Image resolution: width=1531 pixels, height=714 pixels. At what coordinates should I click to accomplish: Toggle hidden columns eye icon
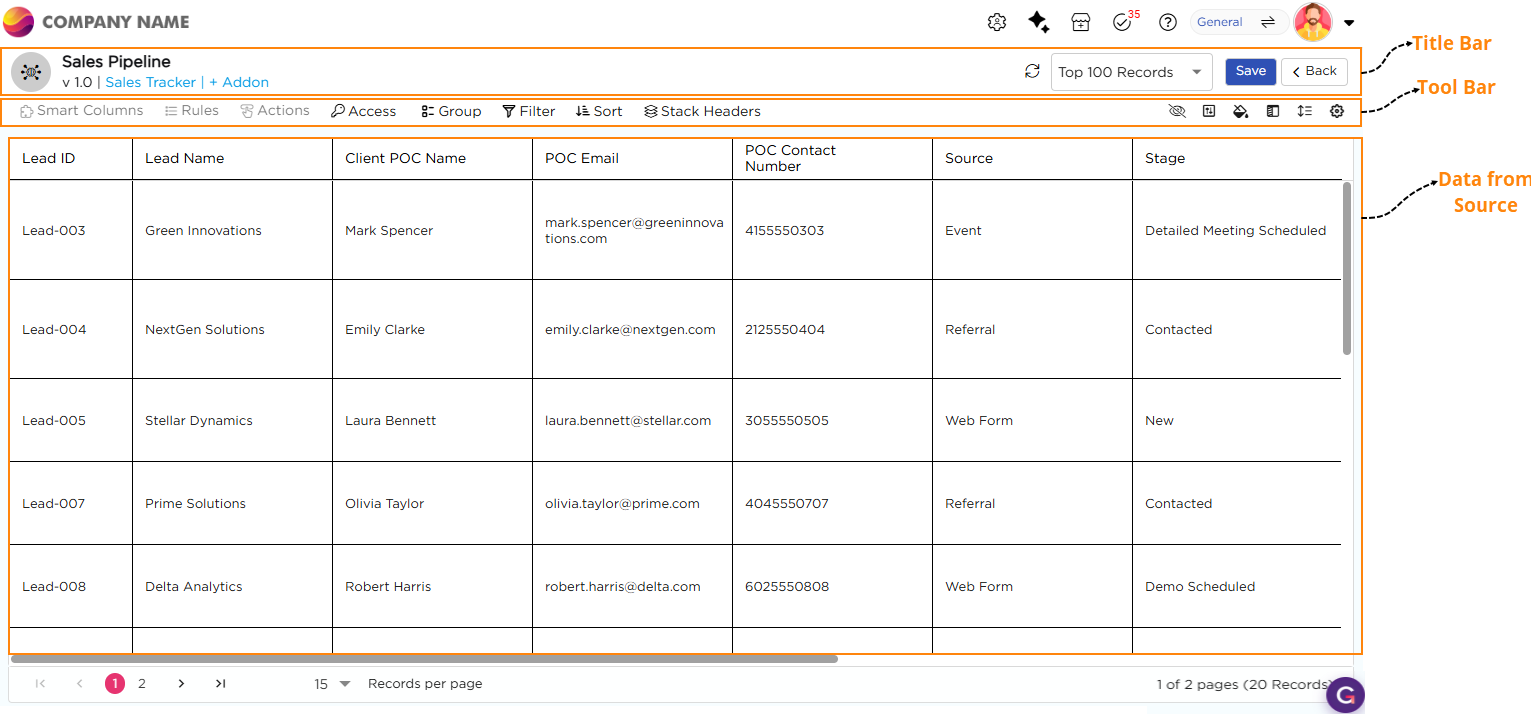point(1177,111)
